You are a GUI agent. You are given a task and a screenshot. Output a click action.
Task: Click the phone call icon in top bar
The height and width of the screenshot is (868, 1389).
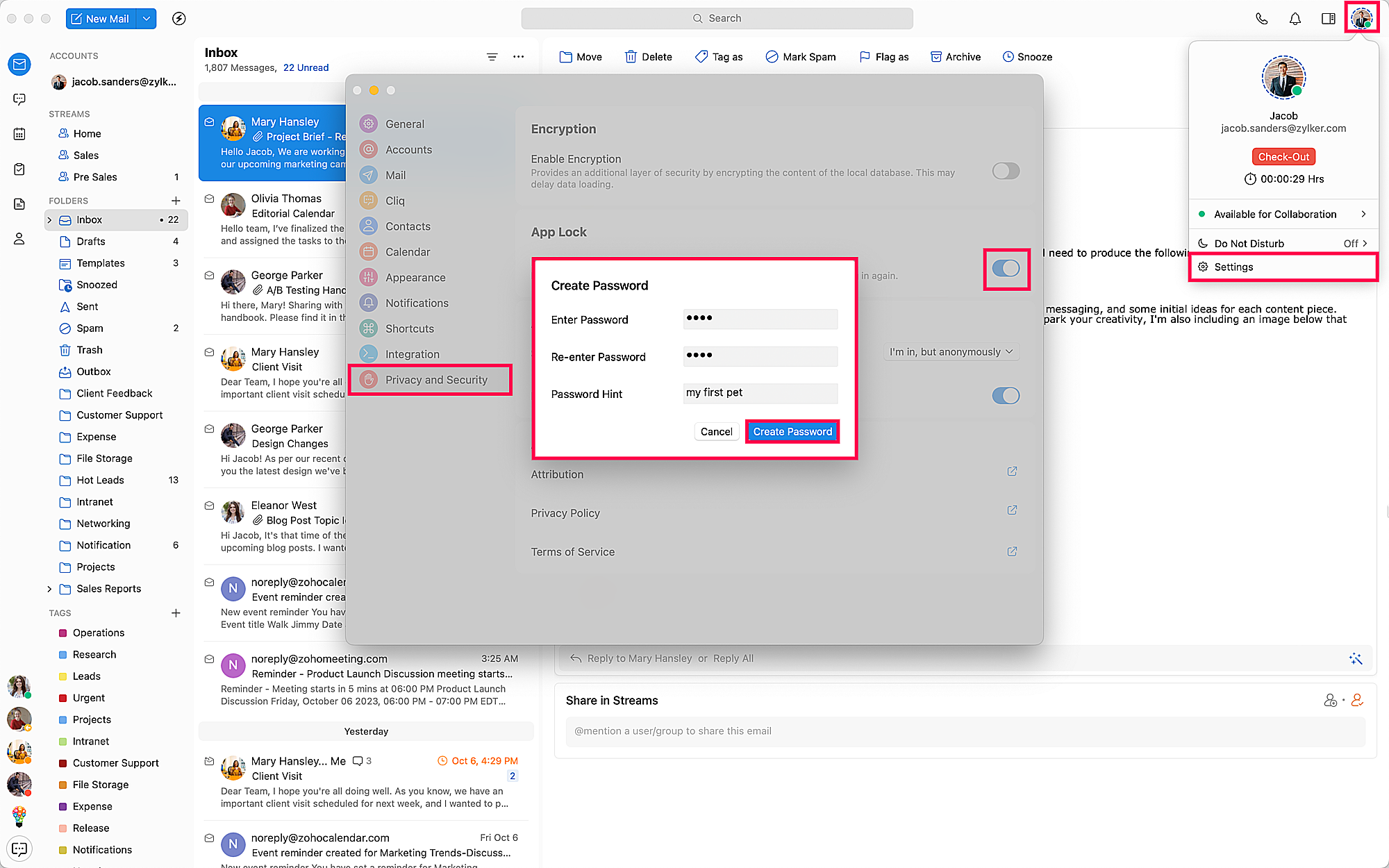click(1261, 19)
